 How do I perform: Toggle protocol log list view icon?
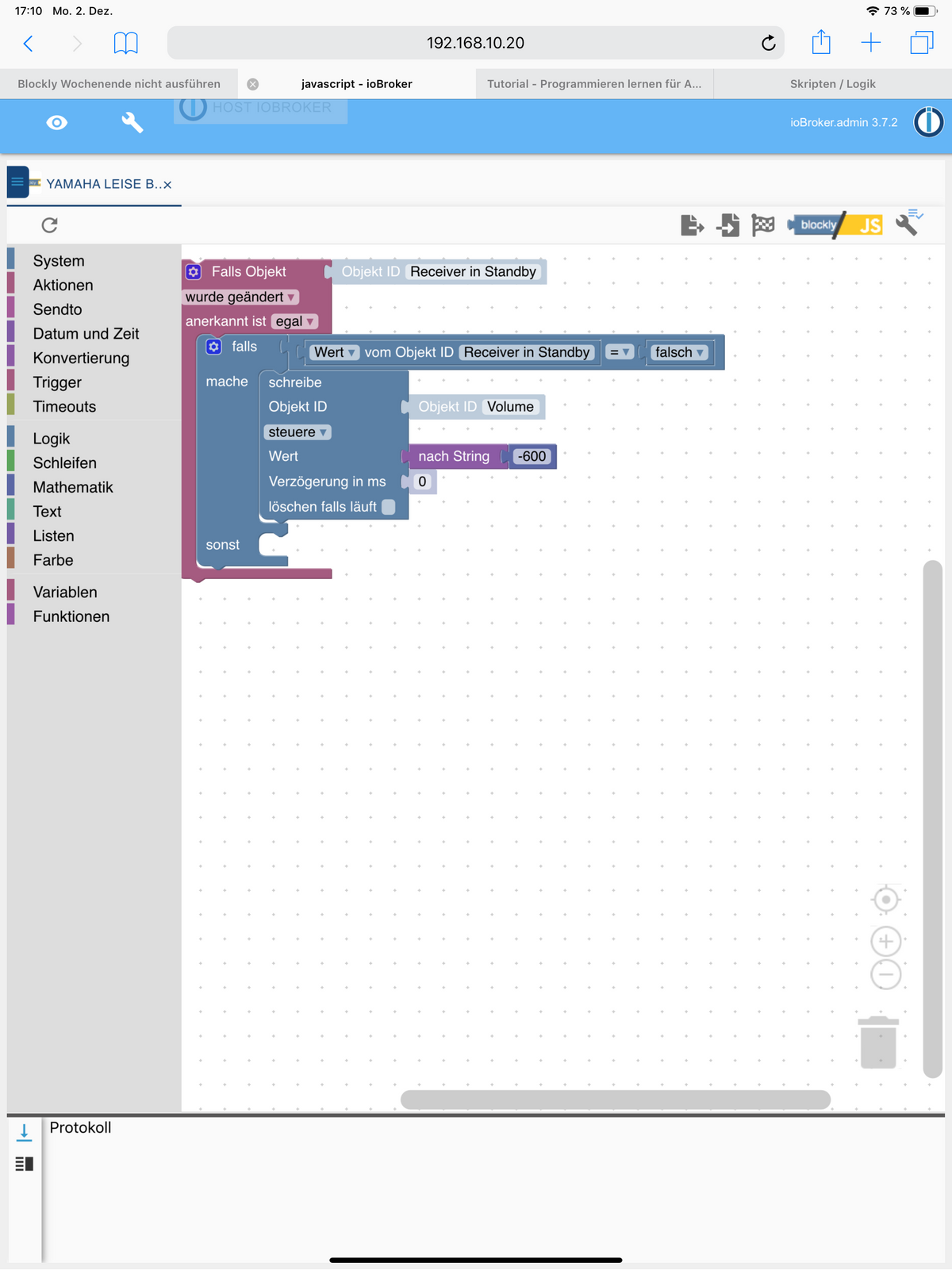tap(25, 1164)
